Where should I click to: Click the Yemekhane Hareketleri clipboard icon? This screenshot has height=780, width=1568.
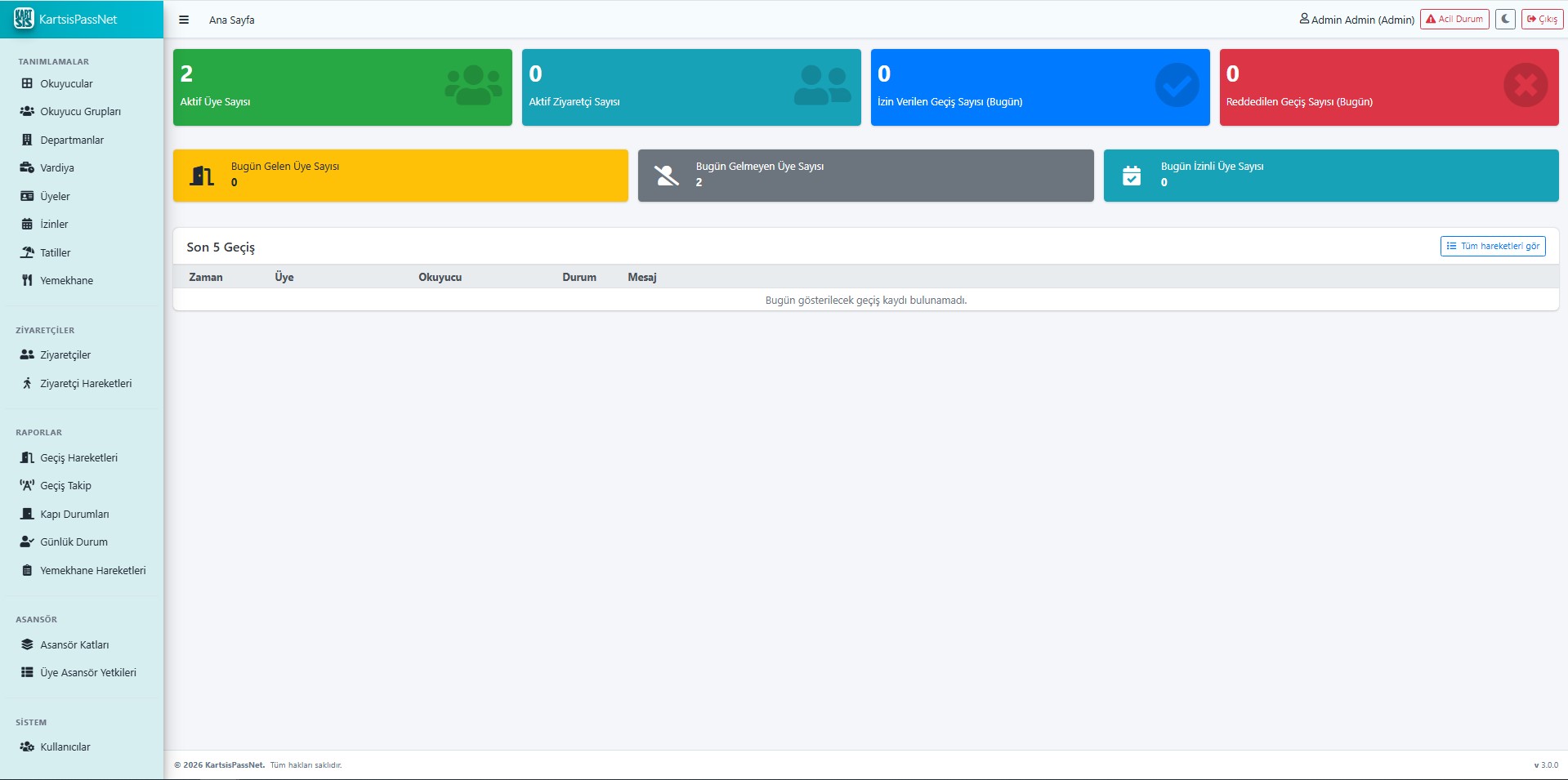27,570
